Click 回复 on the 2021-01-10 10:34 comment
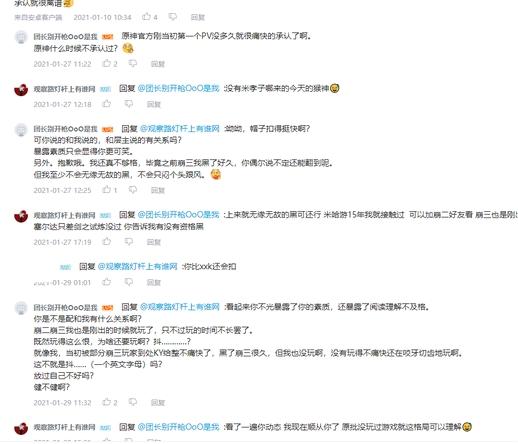Viewport: 518px width, 444px height. coord(198,17)
